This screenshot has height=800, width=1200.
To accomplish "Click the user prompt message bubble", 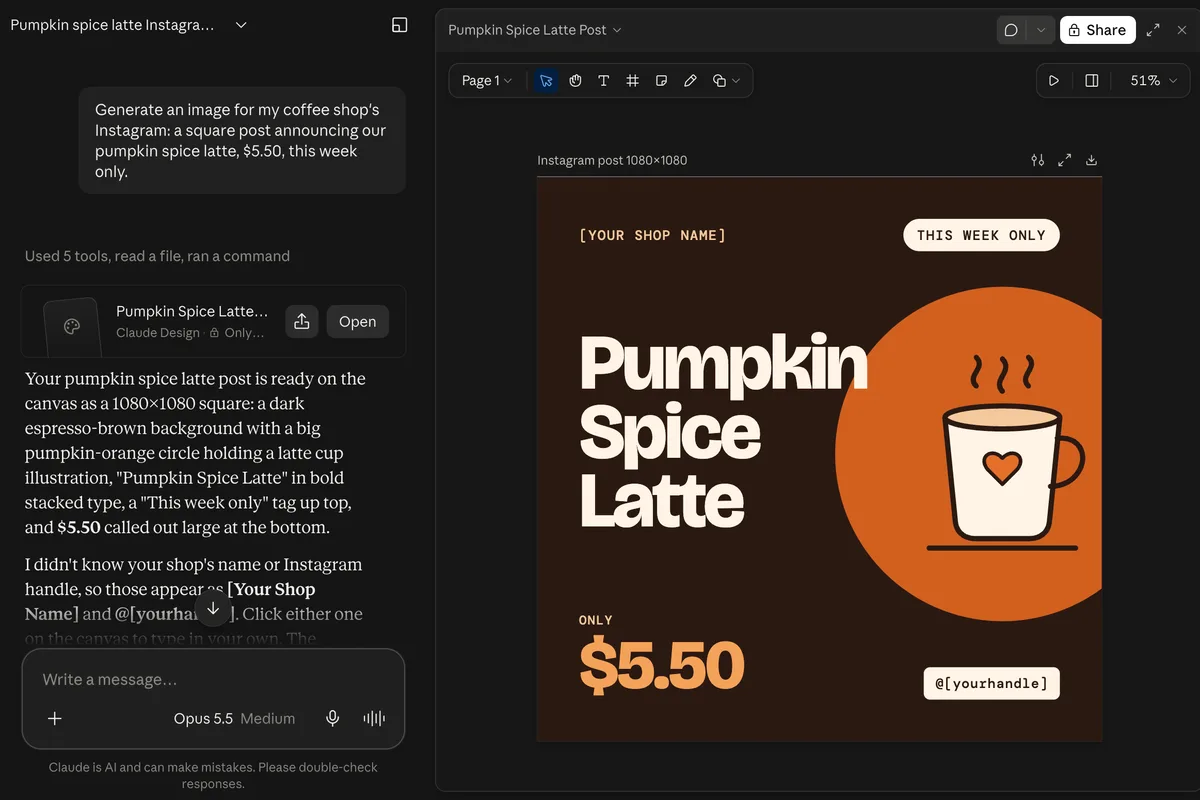I will tap(242, 140).
